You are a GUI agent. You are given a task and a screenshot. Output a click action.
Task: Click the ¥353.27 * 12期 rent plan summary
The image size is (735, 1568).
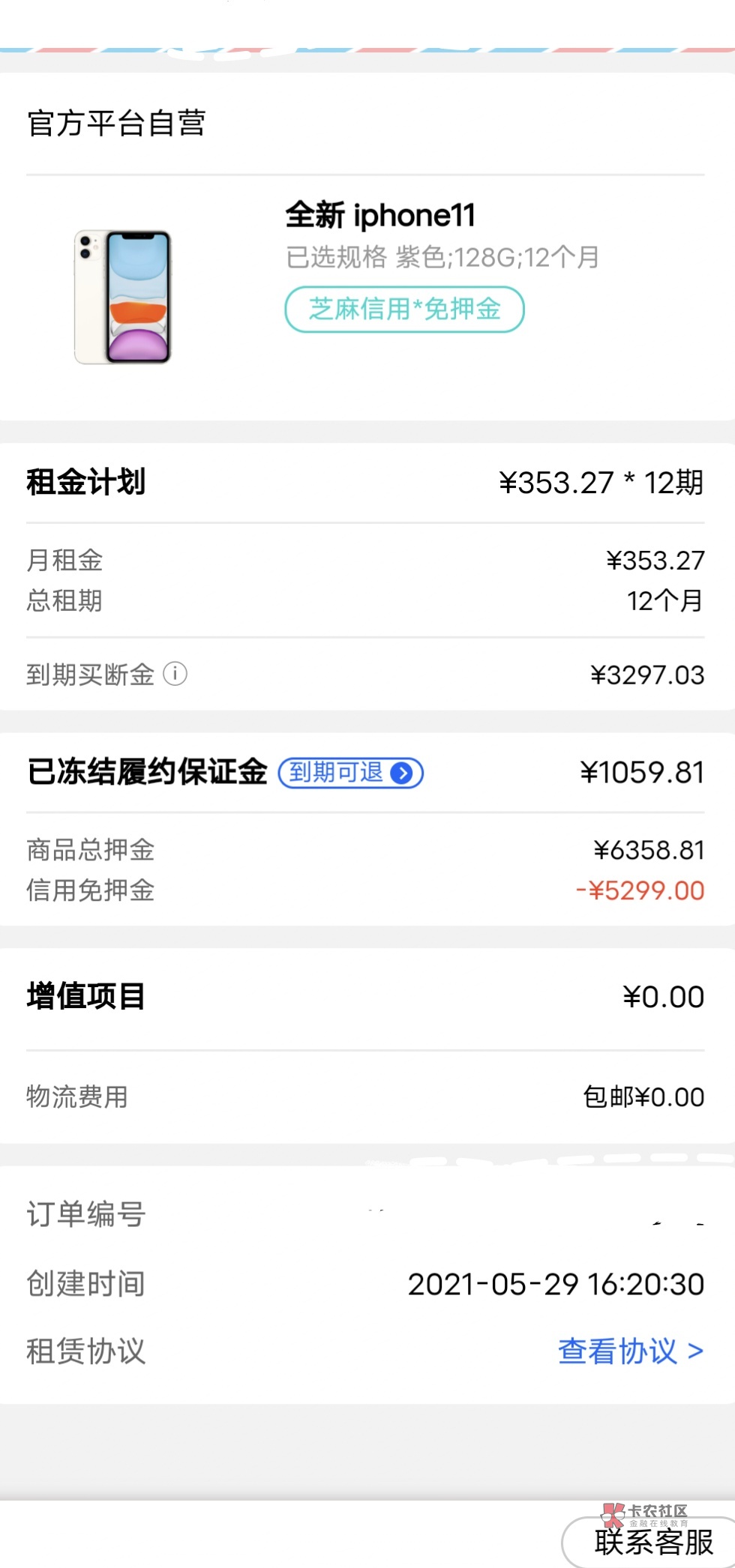click(601, 483)
